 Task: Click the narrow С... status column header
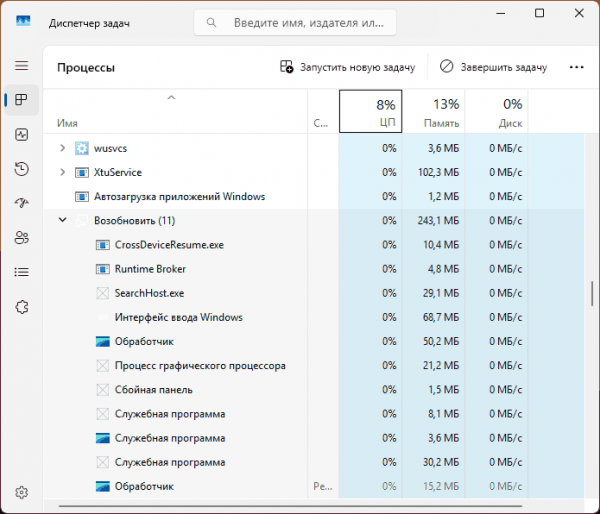tap(323, 111)
